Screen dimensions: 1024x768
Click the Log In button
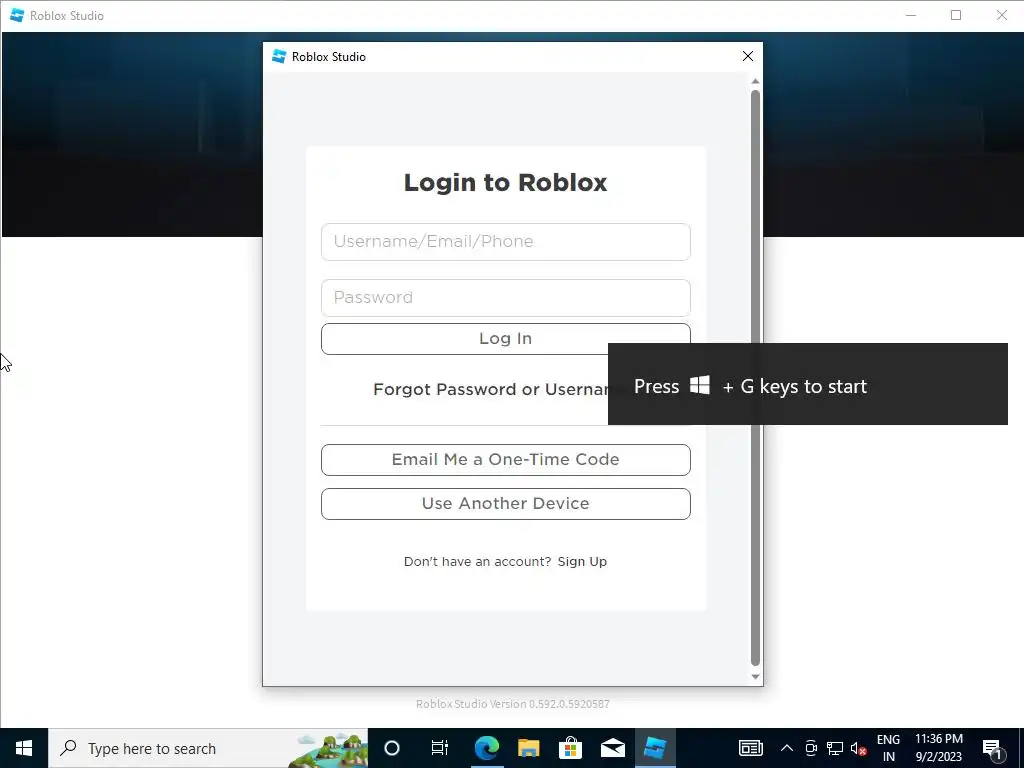tap(505, 339)
